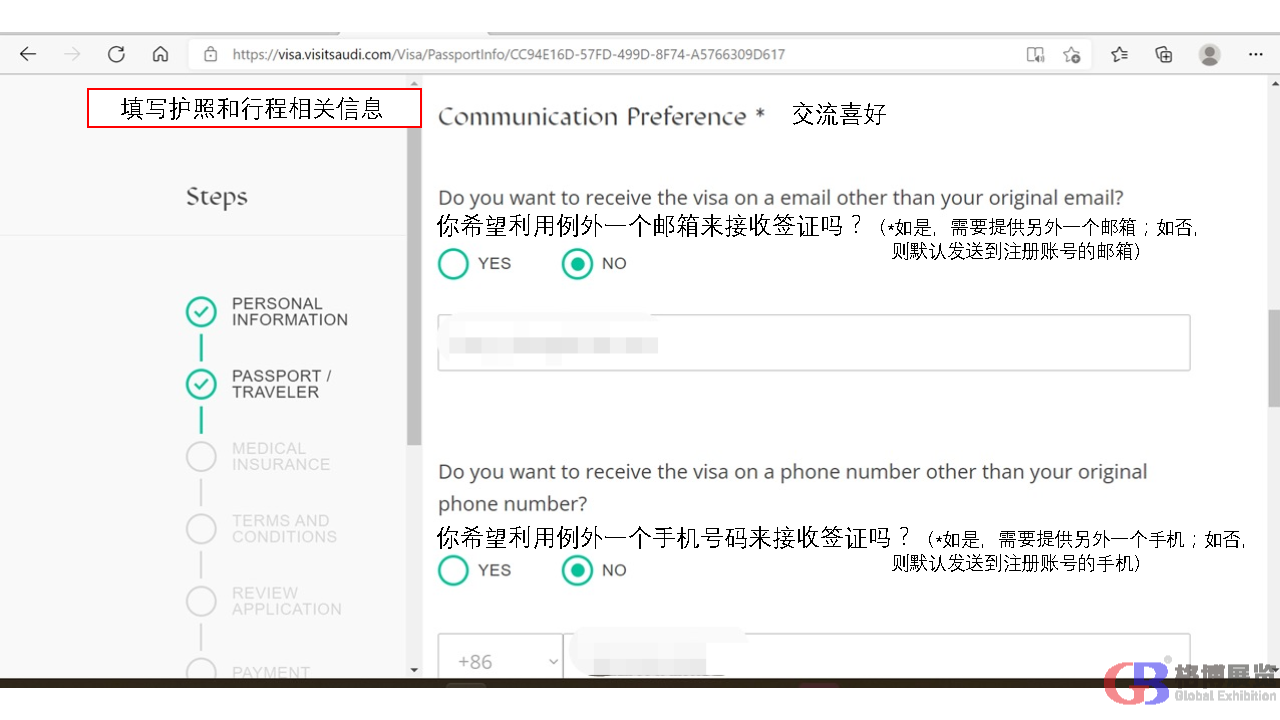The width and height of the screenshot is (1280, 720).
Task: Select YES for receiving visa on other email
Action: pos(454,264)
